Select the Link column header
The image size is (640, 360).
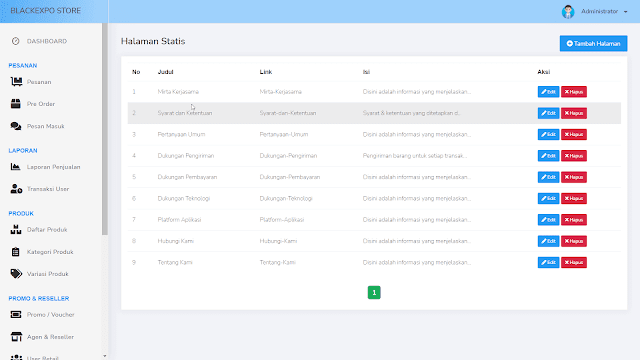(266, 72)
